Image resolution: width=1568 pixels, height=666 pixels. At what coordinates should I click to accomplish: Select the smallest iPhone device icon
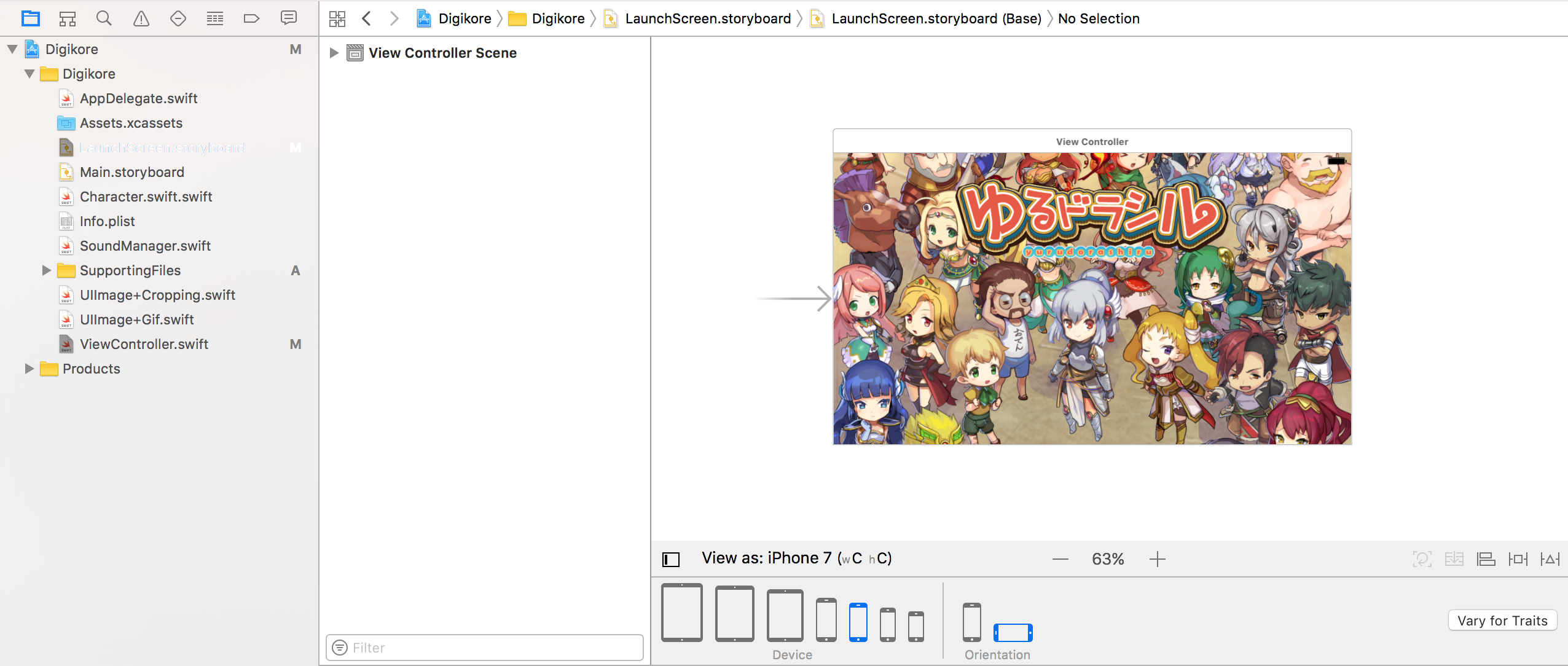point(916,627)
